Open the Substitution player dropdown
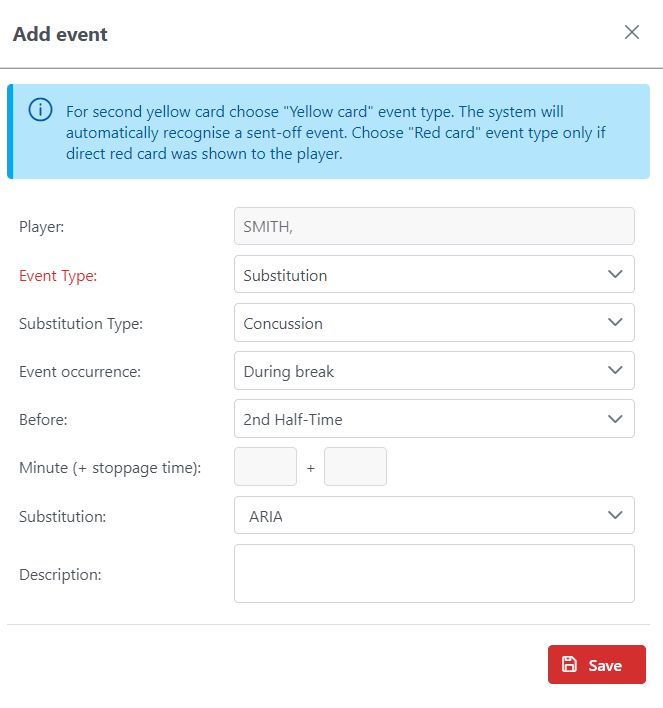The width and height of the screenshot is (663, 708). 434,515
